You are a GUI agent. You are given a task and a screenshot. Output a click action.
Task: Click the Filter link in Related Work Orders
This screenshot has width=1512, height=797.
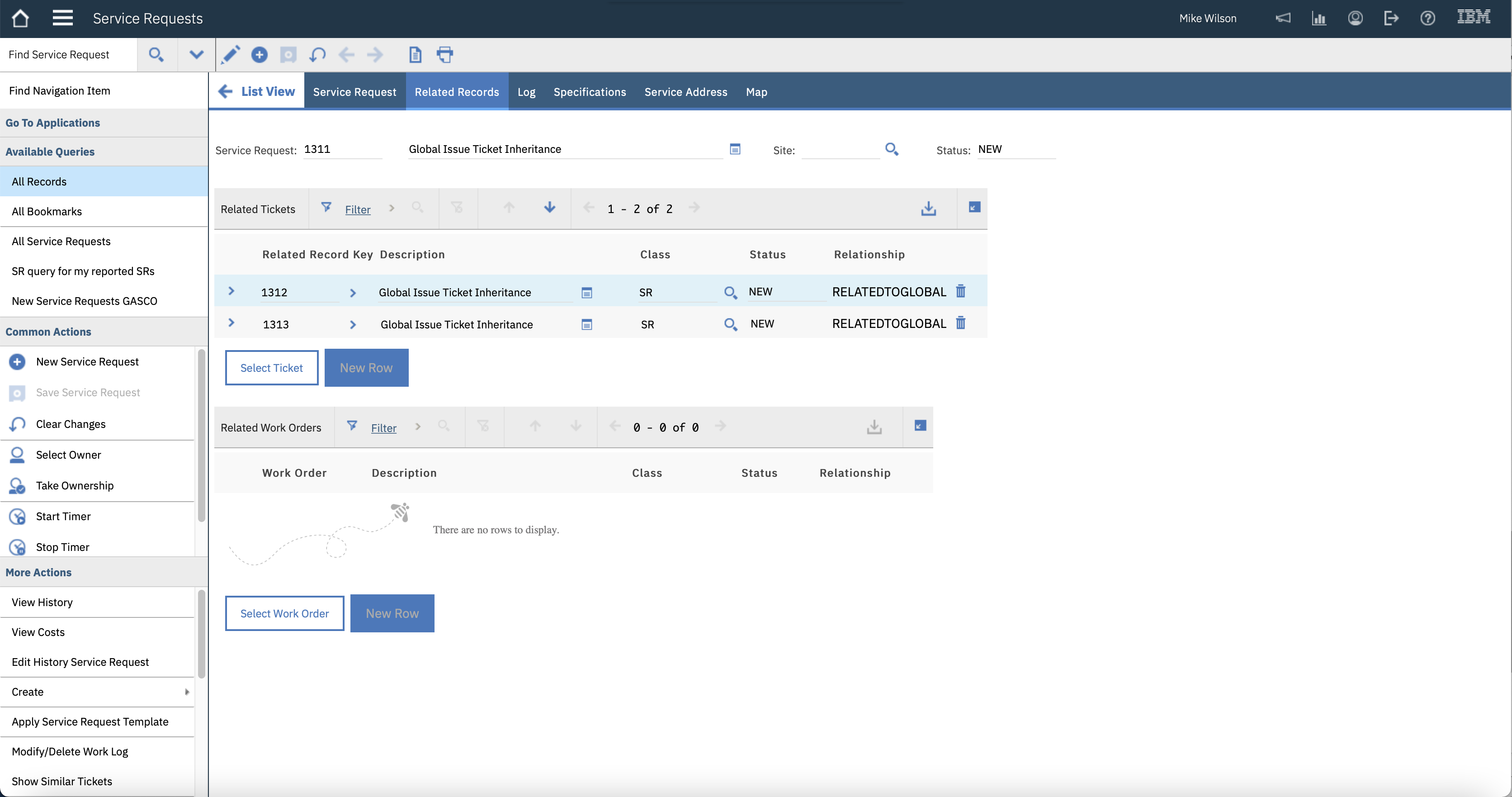coord(383,428)
